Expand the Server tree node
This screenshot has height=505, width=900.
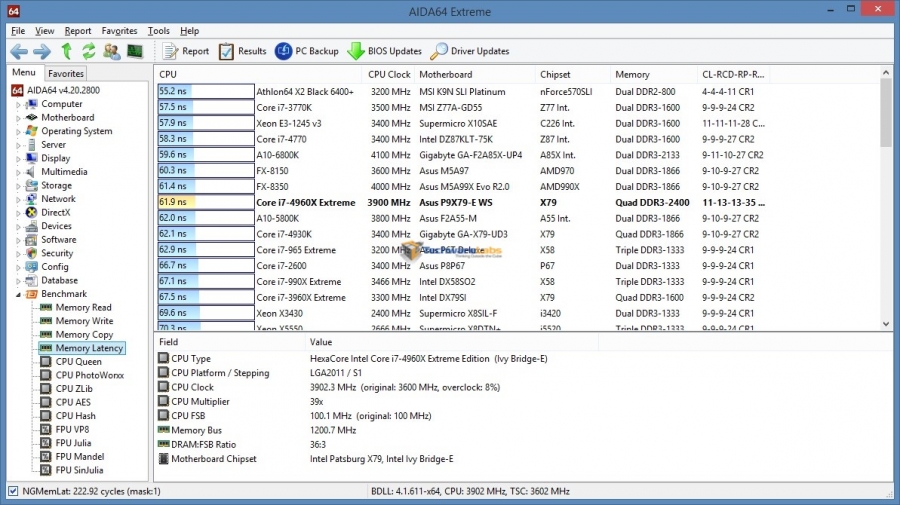tap(18, 145)
